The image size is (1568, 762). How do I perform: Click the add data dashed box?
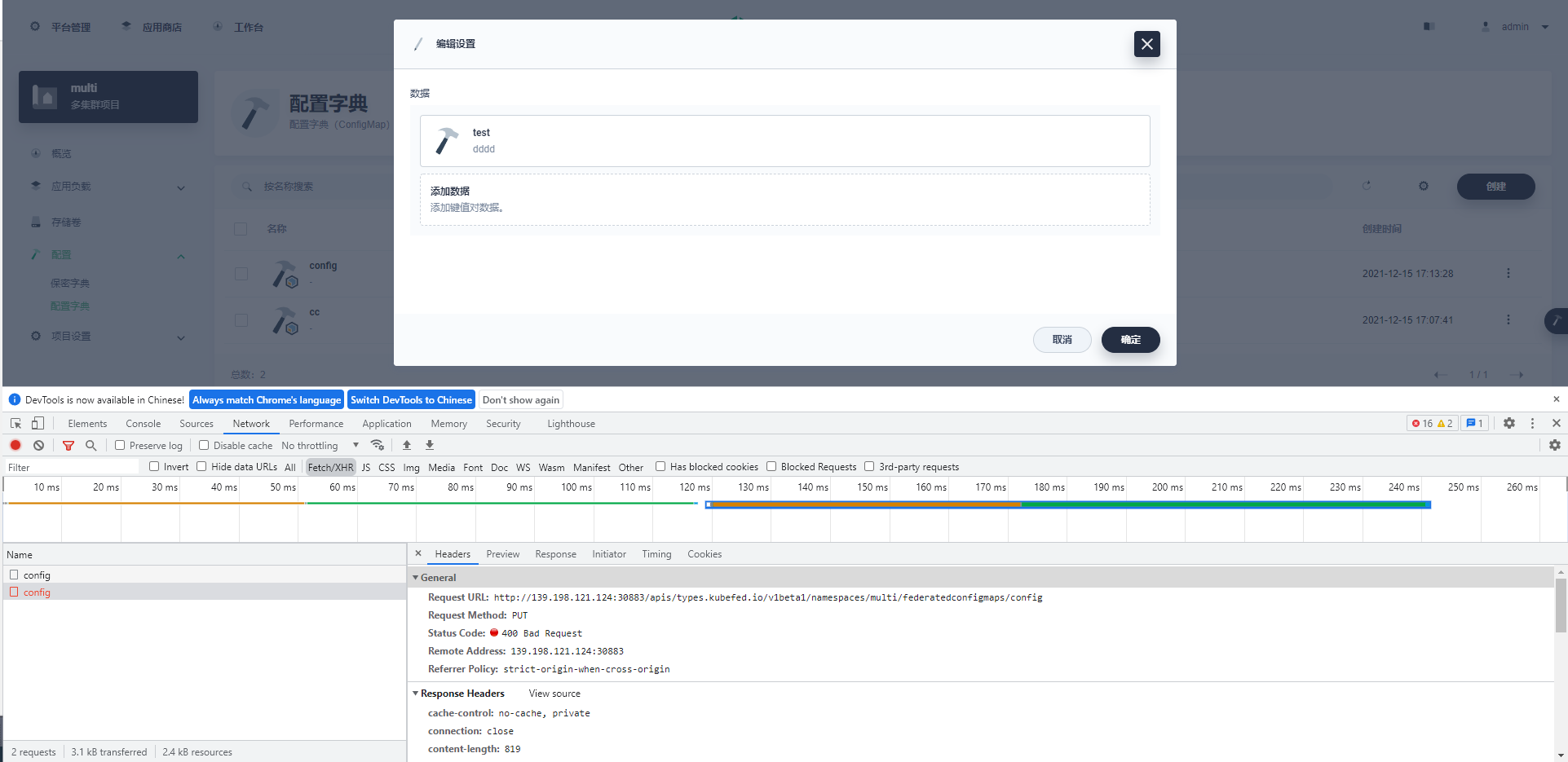click(x=785, y=199)
